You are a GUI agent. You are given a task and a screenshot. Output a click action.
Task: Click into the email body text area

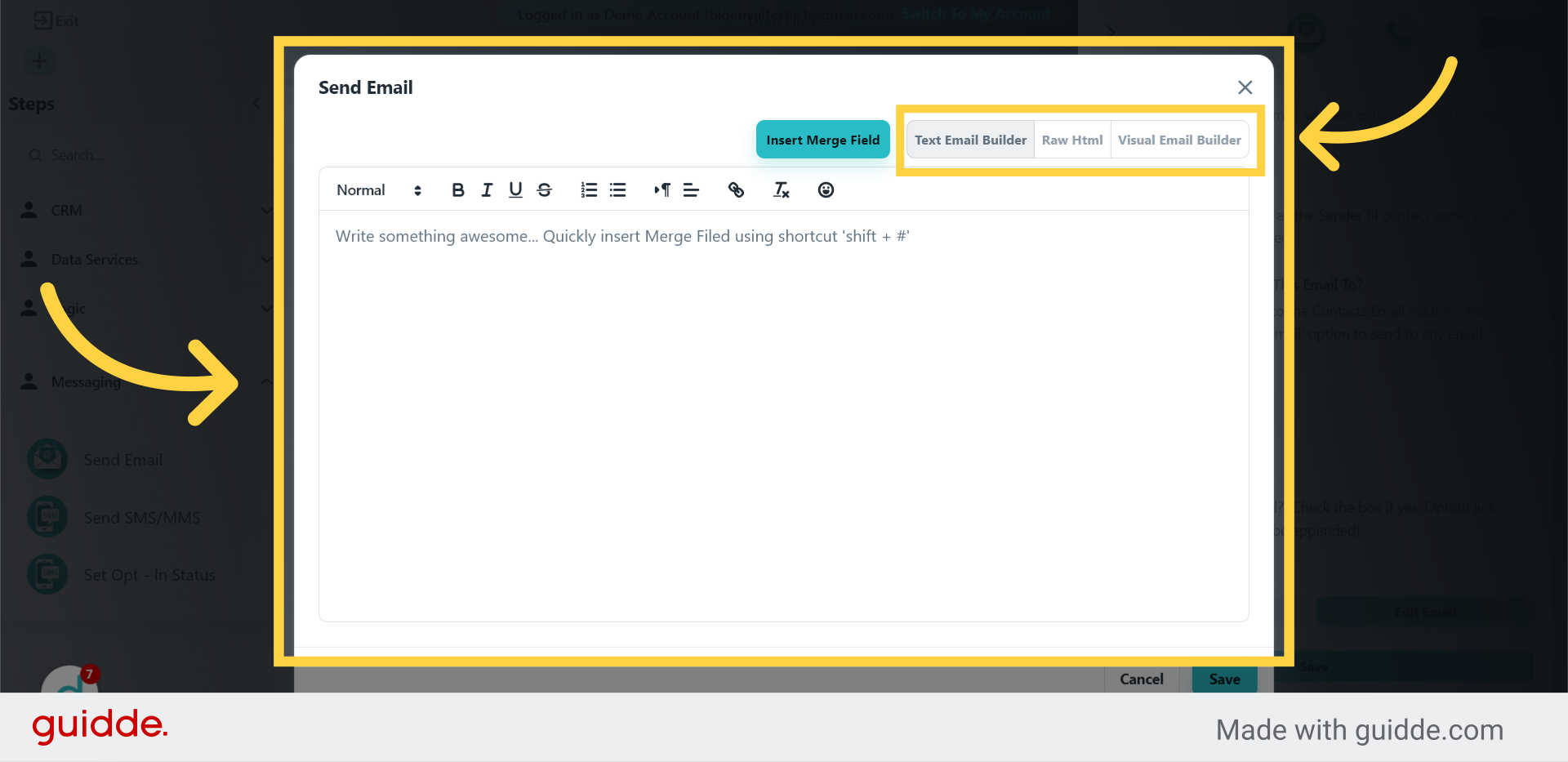783,415
